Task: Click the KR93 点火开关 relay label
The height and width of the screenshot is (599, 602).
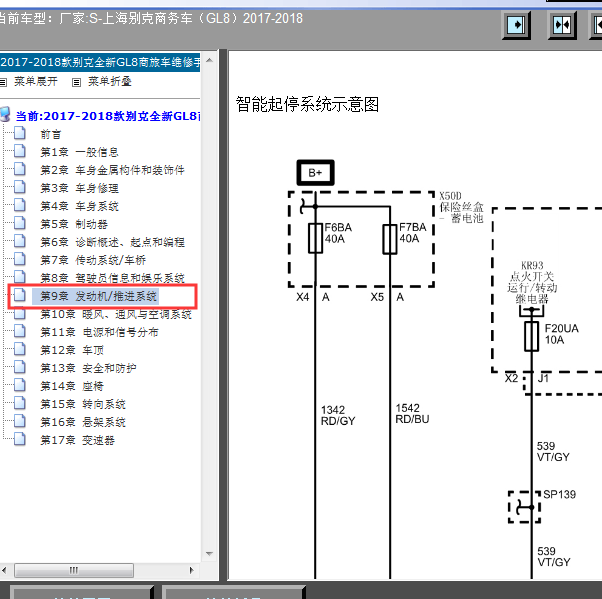Action: click(532, 282)
